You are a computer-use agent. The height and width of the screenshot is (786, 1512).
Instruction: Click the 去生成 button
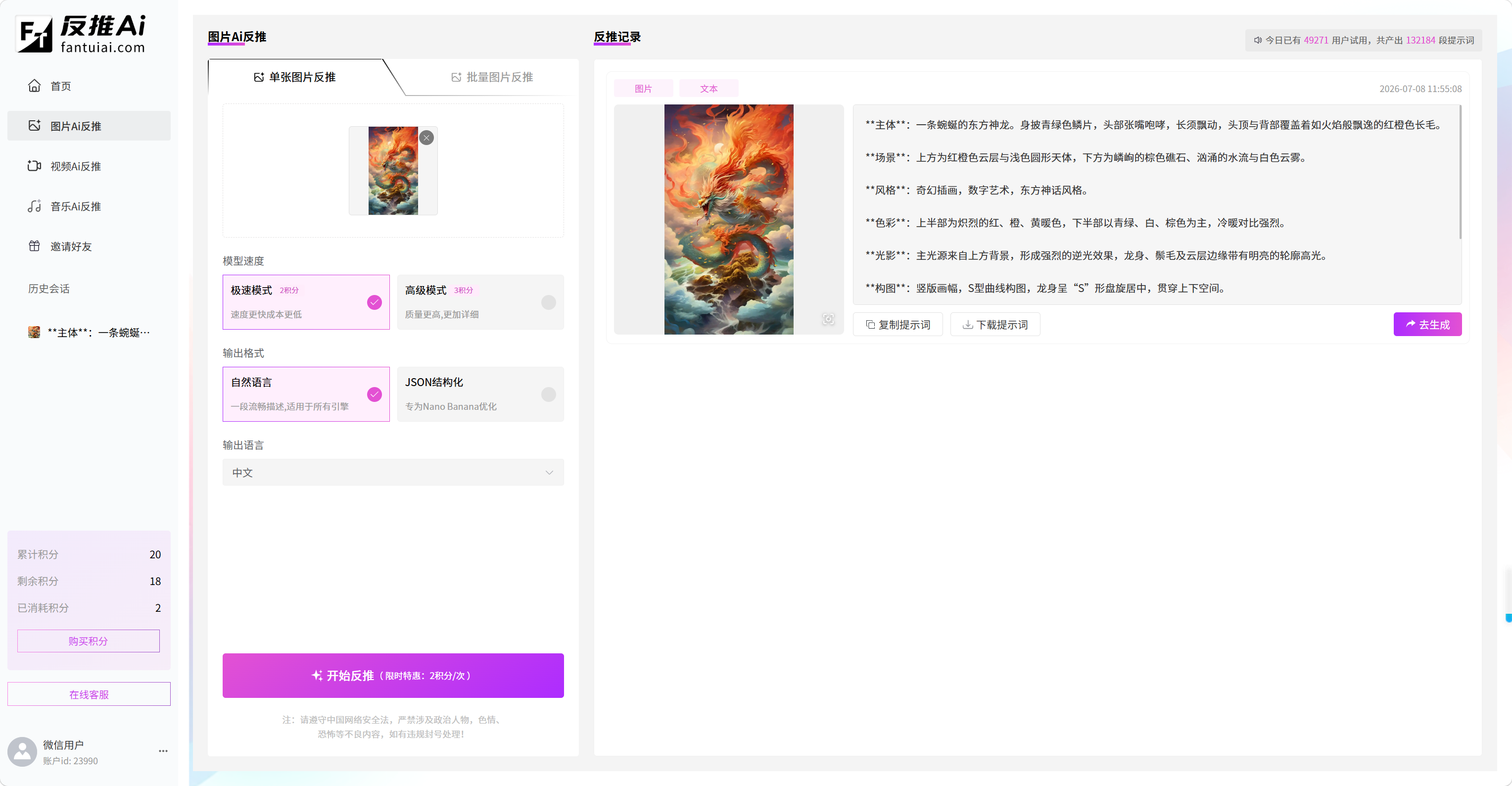pos(1427,325)
